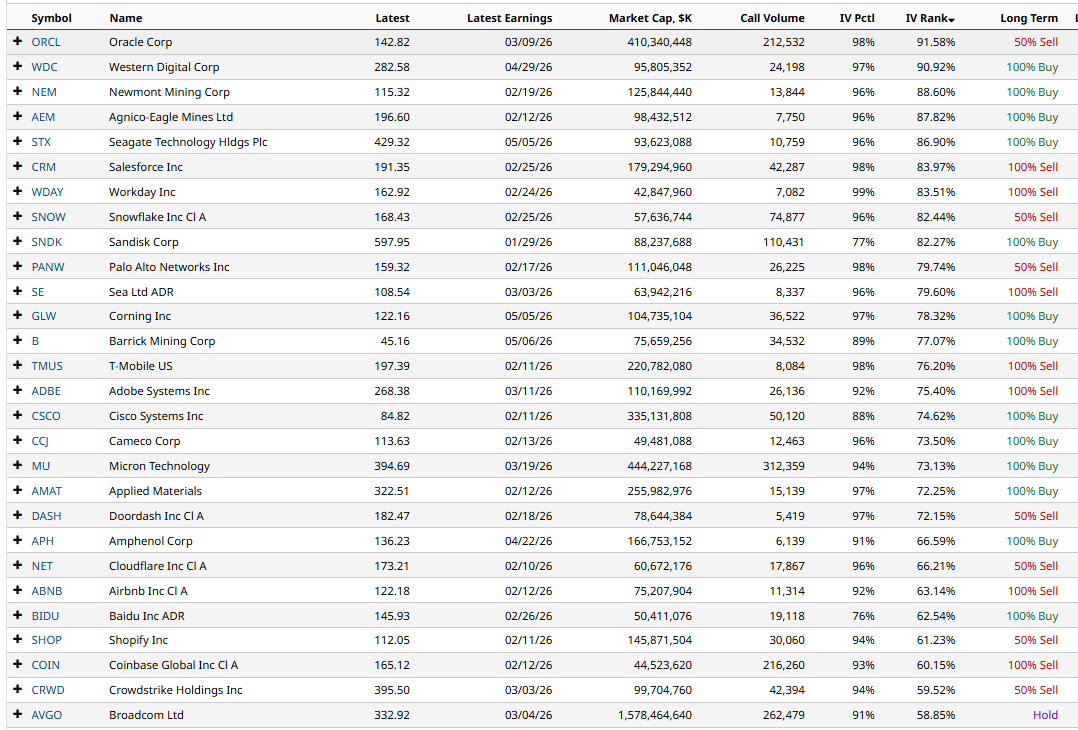Open the STX symbol link
This screenshot has height=730, width=1078.
[41, 142]
